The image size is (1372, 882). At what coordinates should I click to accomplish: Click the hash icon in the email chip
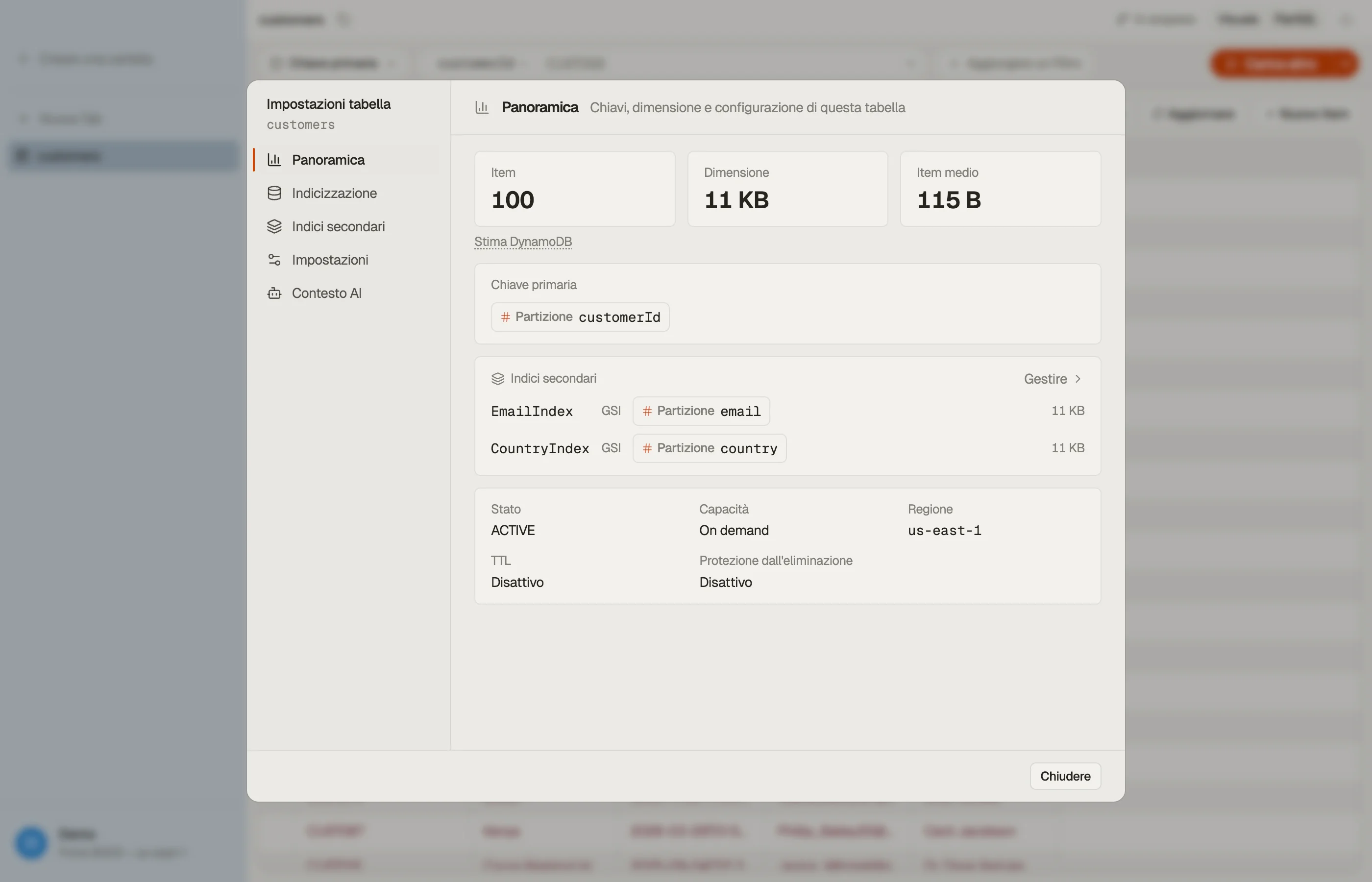647,411
